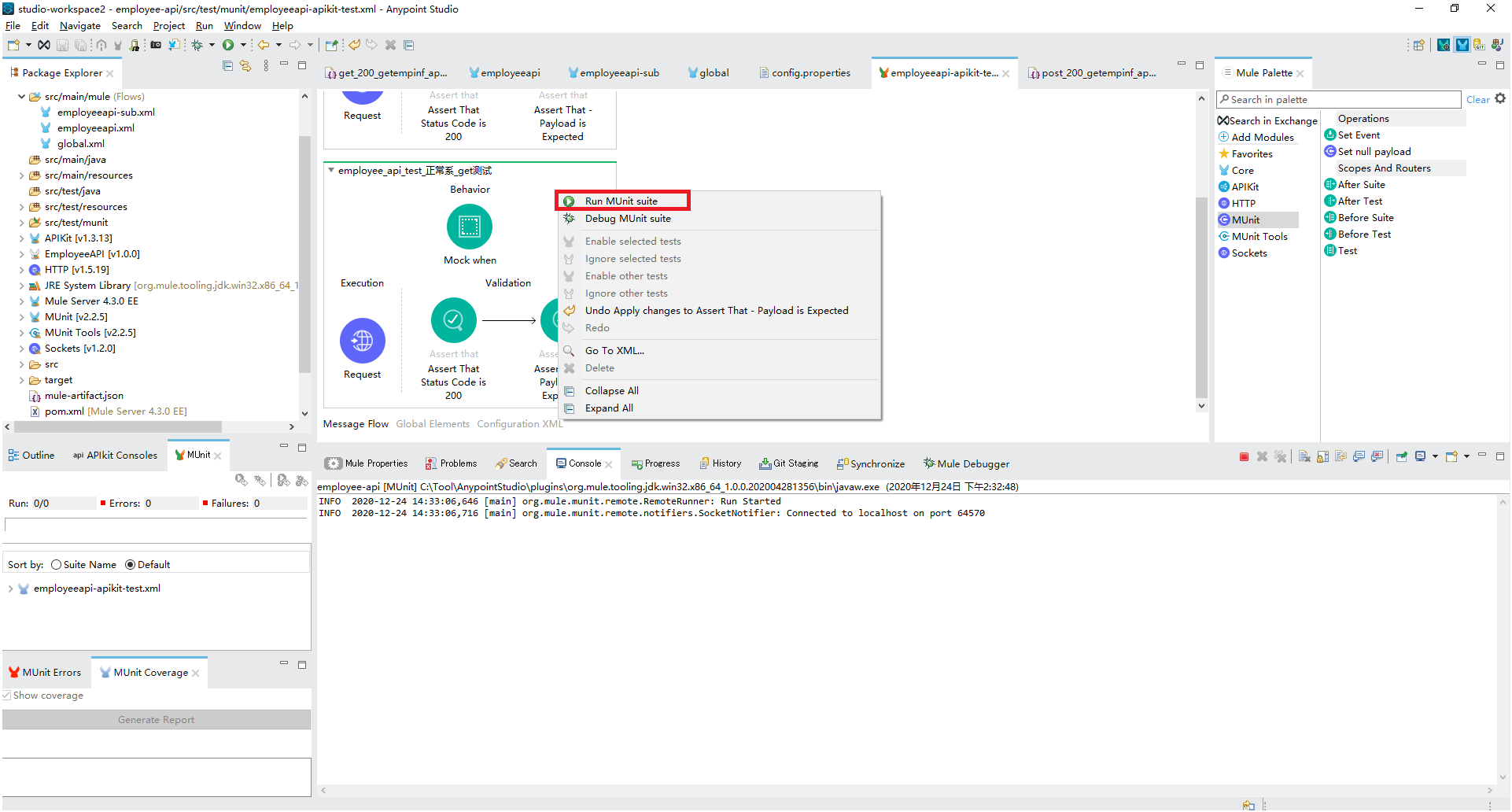Open pom.xml in Package Explorer
This screenshot has width=1512, height=812.
(108, 412)
